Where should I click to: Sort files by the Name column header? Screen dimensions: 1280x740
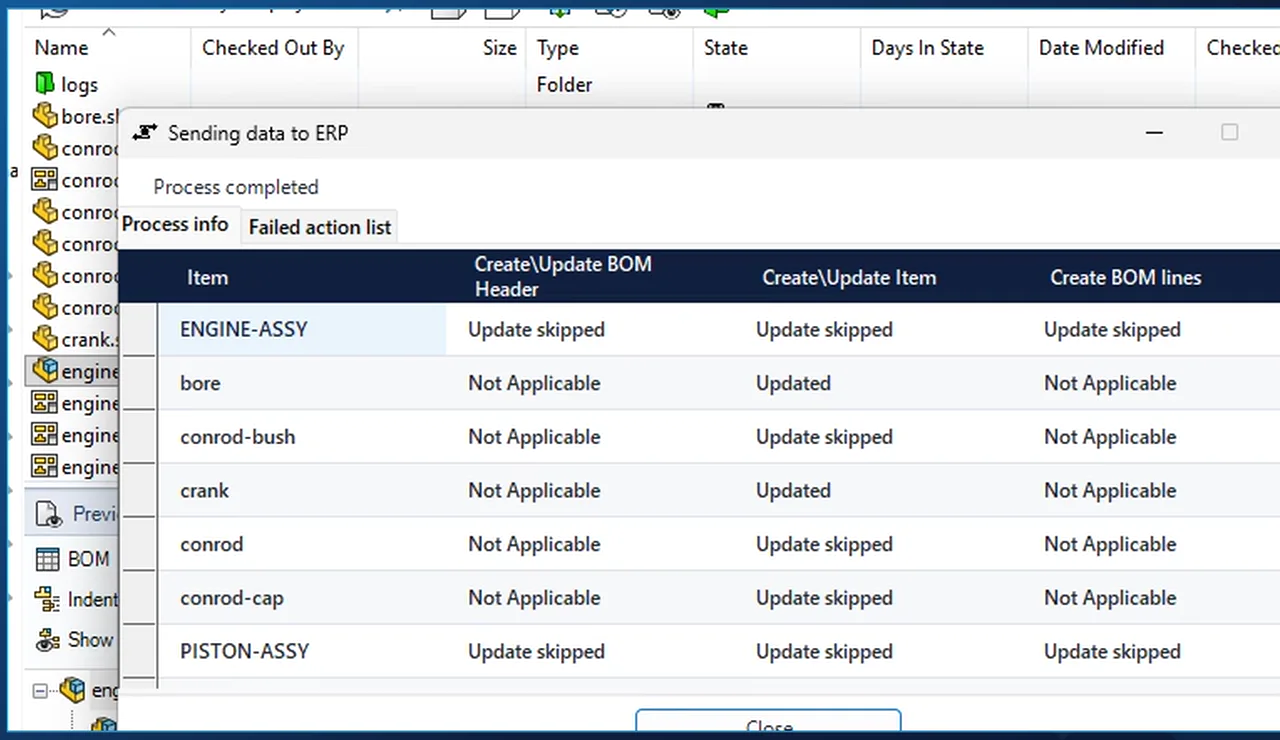click(61, 48)
